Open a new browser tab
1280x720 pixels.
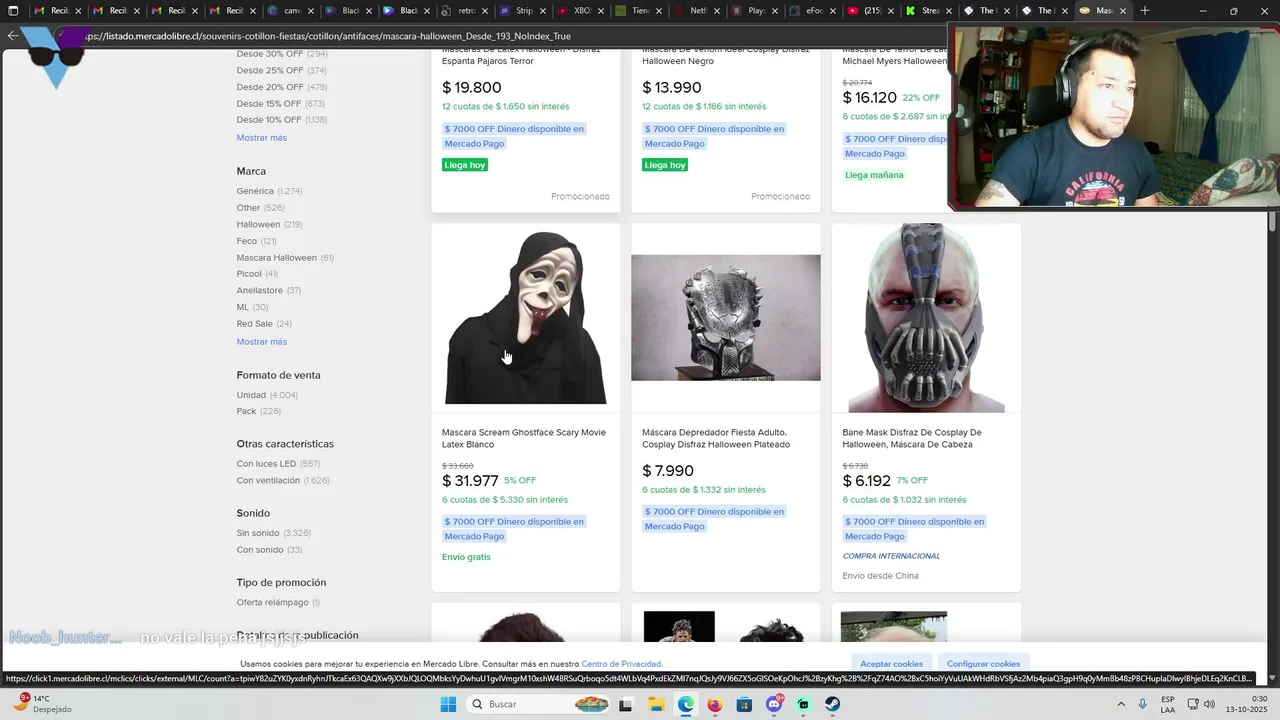[x=1145, y=11]
